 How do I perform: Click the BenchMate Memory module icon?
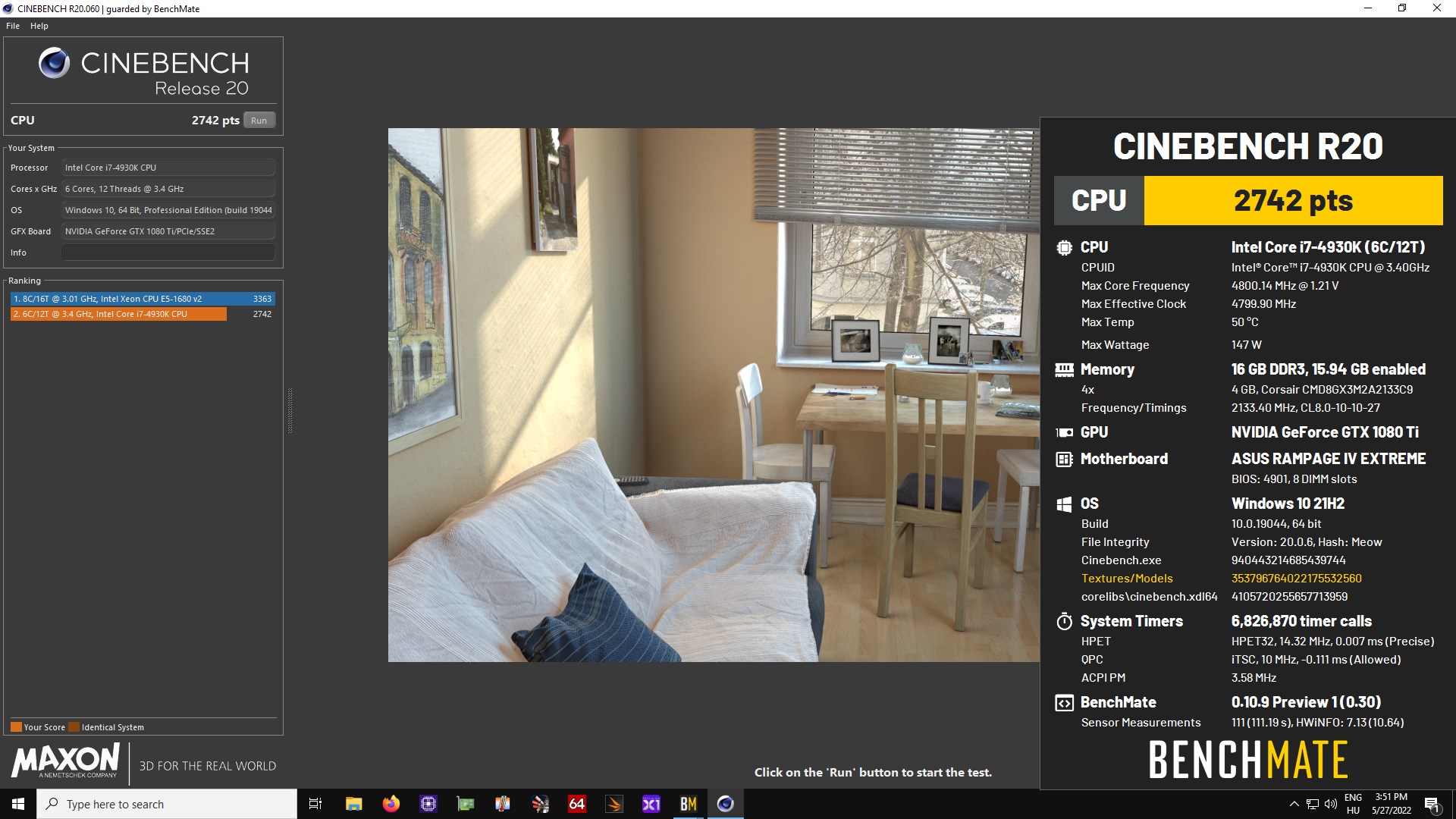pos(1064,370)
